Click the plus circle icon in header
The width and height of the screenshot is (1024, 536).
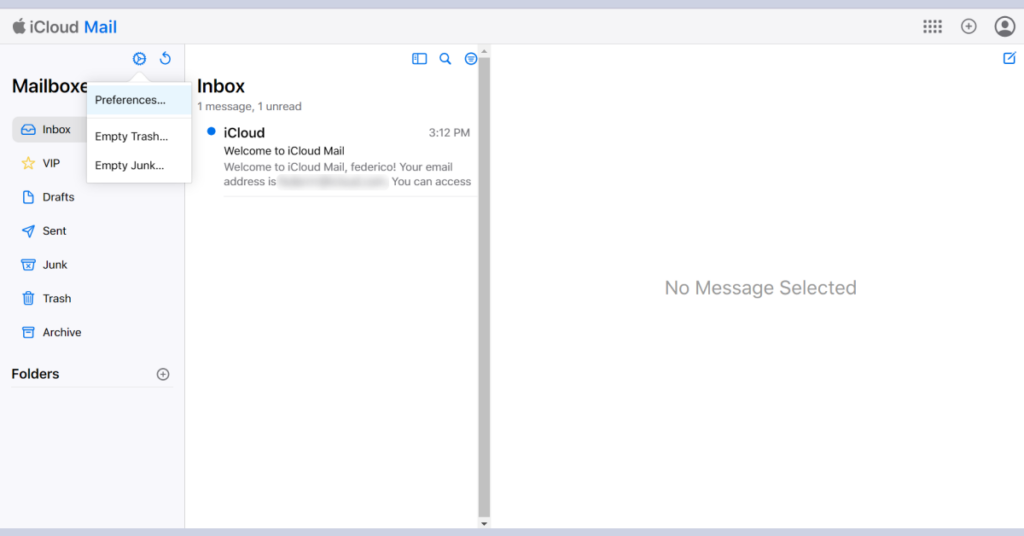point(968,27)
